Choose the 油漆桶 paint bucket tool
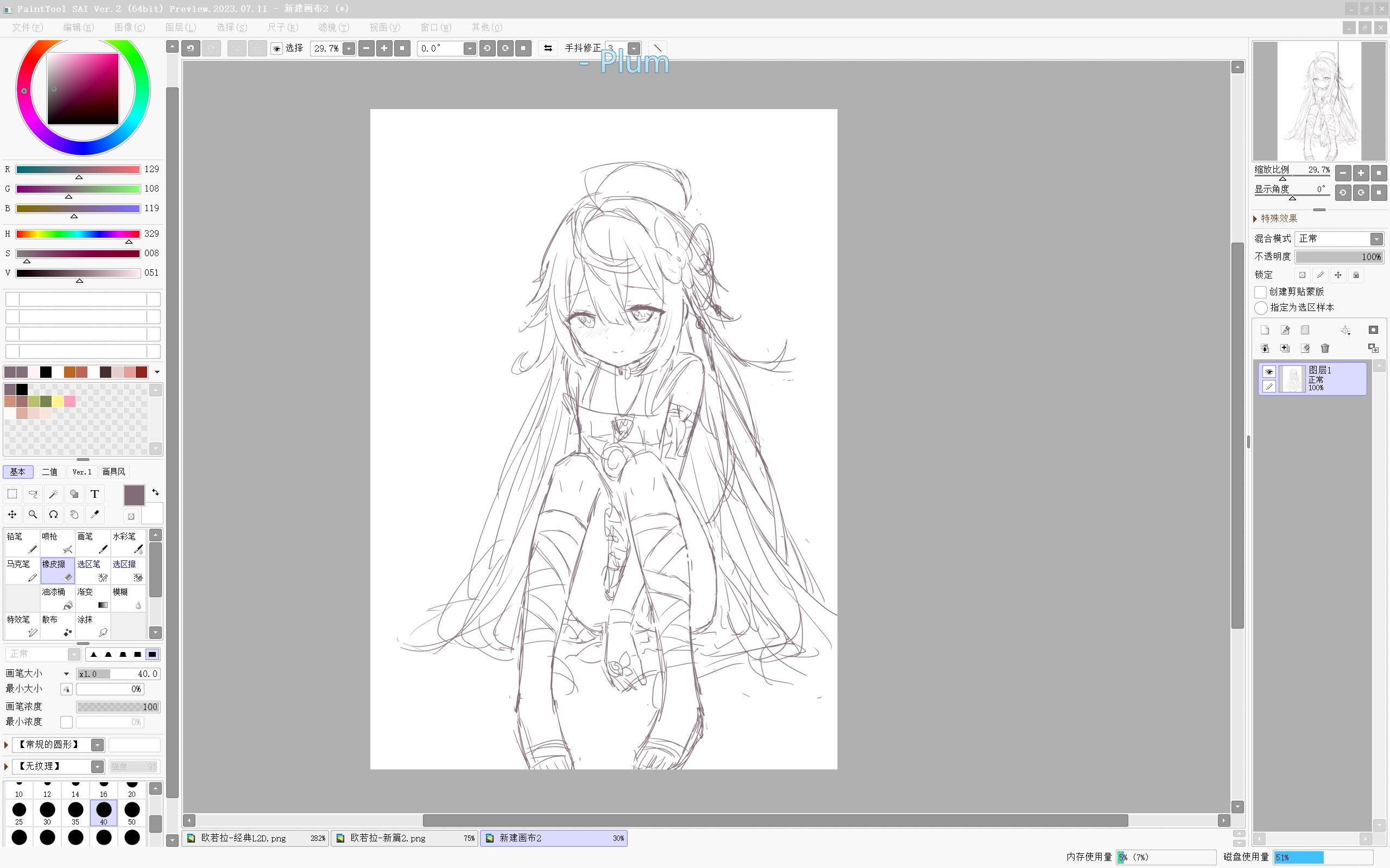Viewport: 1390px width, 868px height. point(58,598)
